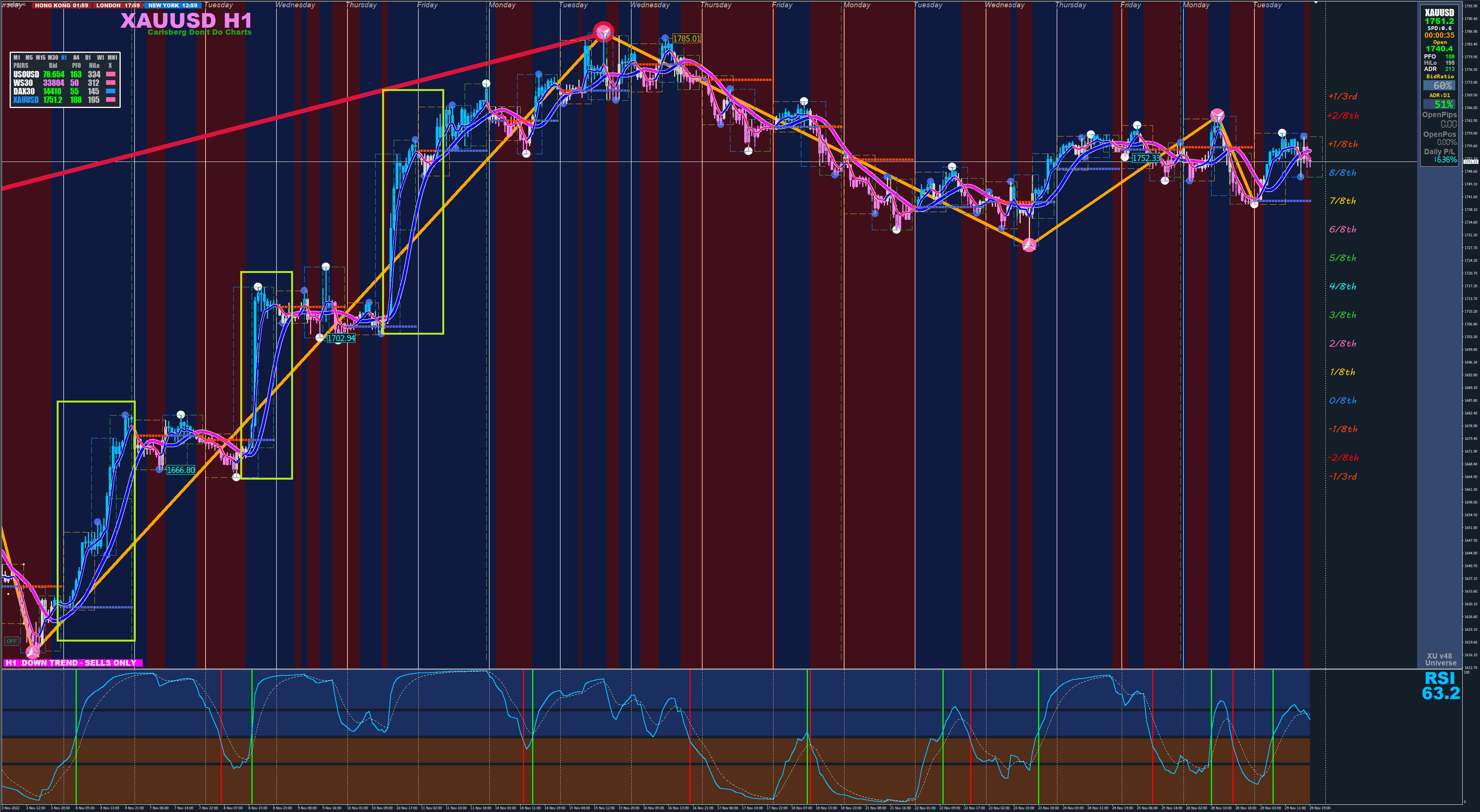Click the blue signal box in the DAX30 row
The image size is (1480, 812).
point(111,91)
